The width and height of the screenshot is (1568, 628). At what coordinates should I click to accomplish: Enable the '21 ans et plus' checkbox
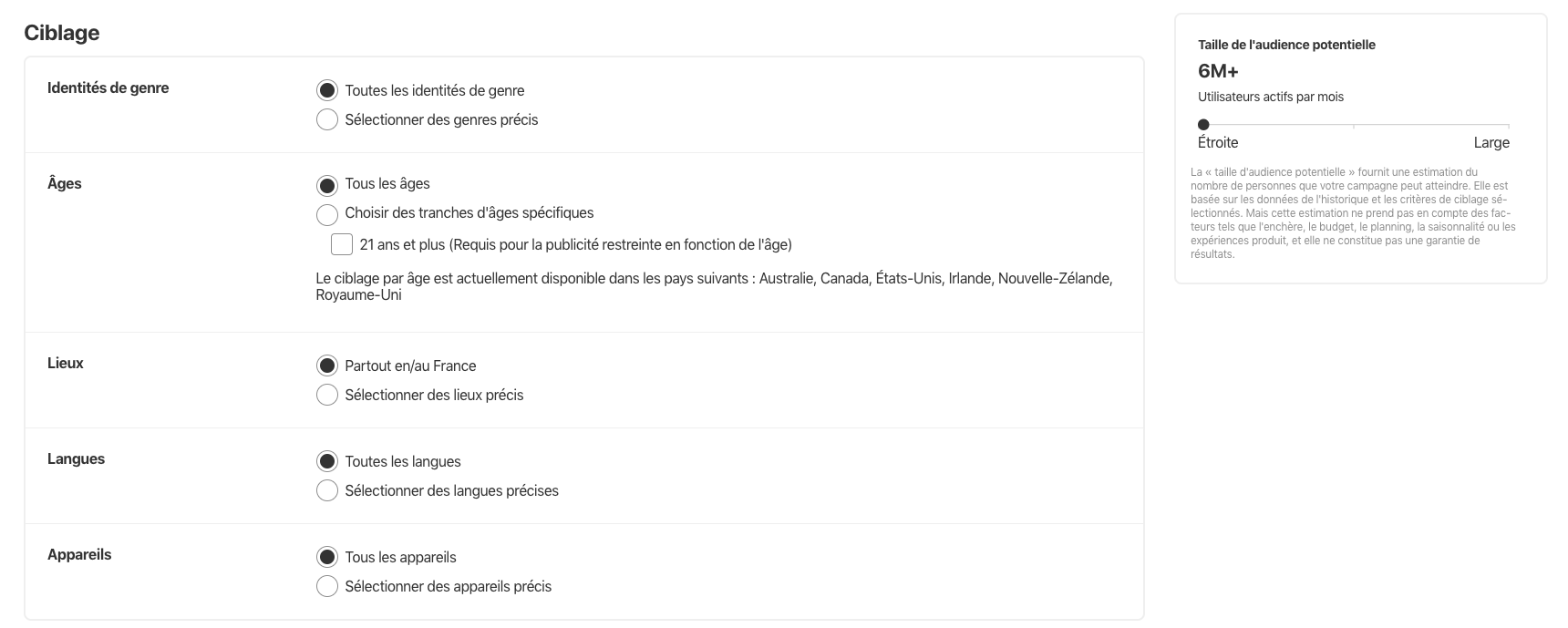click(342, 244)
